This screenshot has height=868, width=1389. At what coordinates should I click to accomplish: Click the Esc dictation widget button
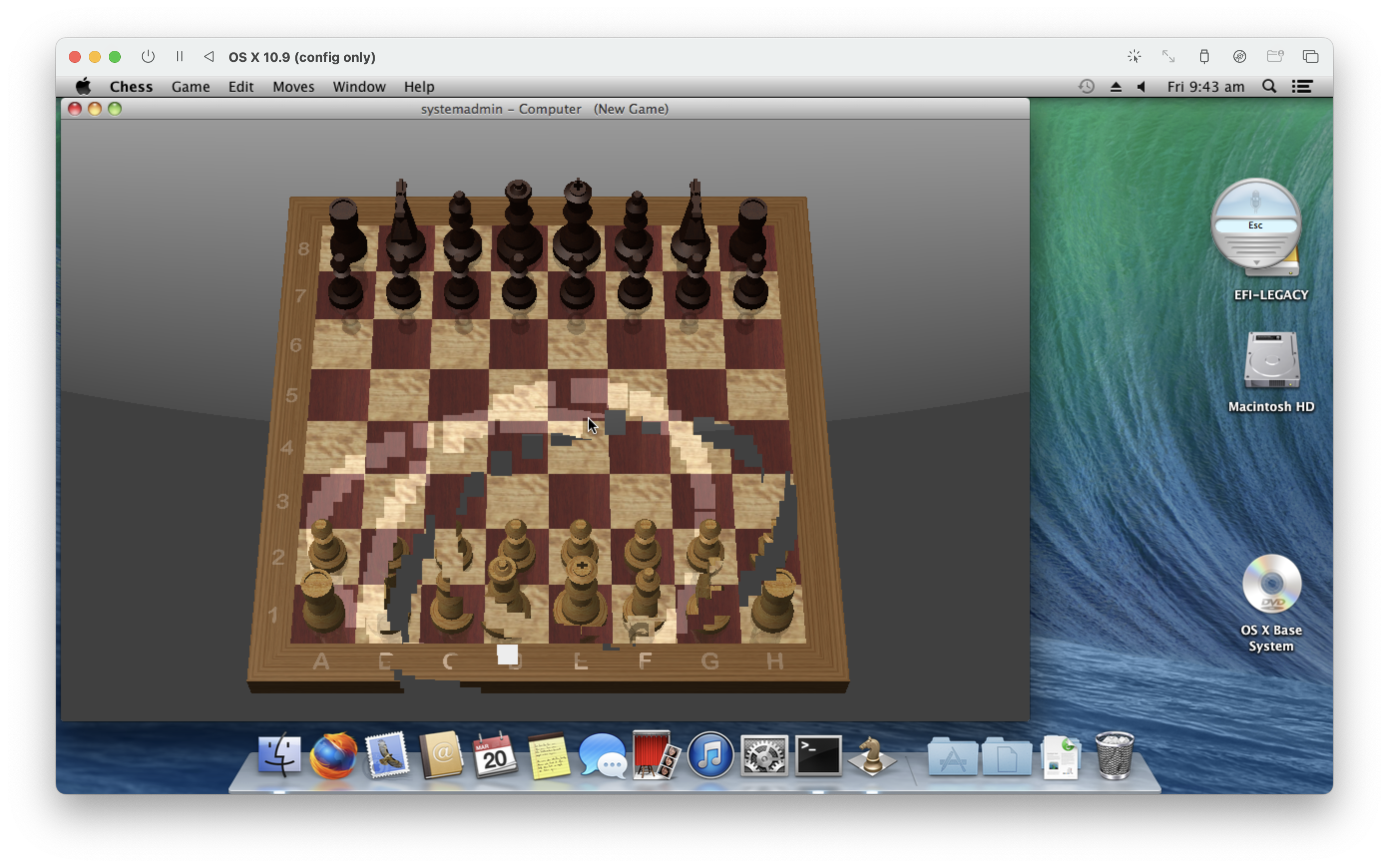tap(1255, 225)
